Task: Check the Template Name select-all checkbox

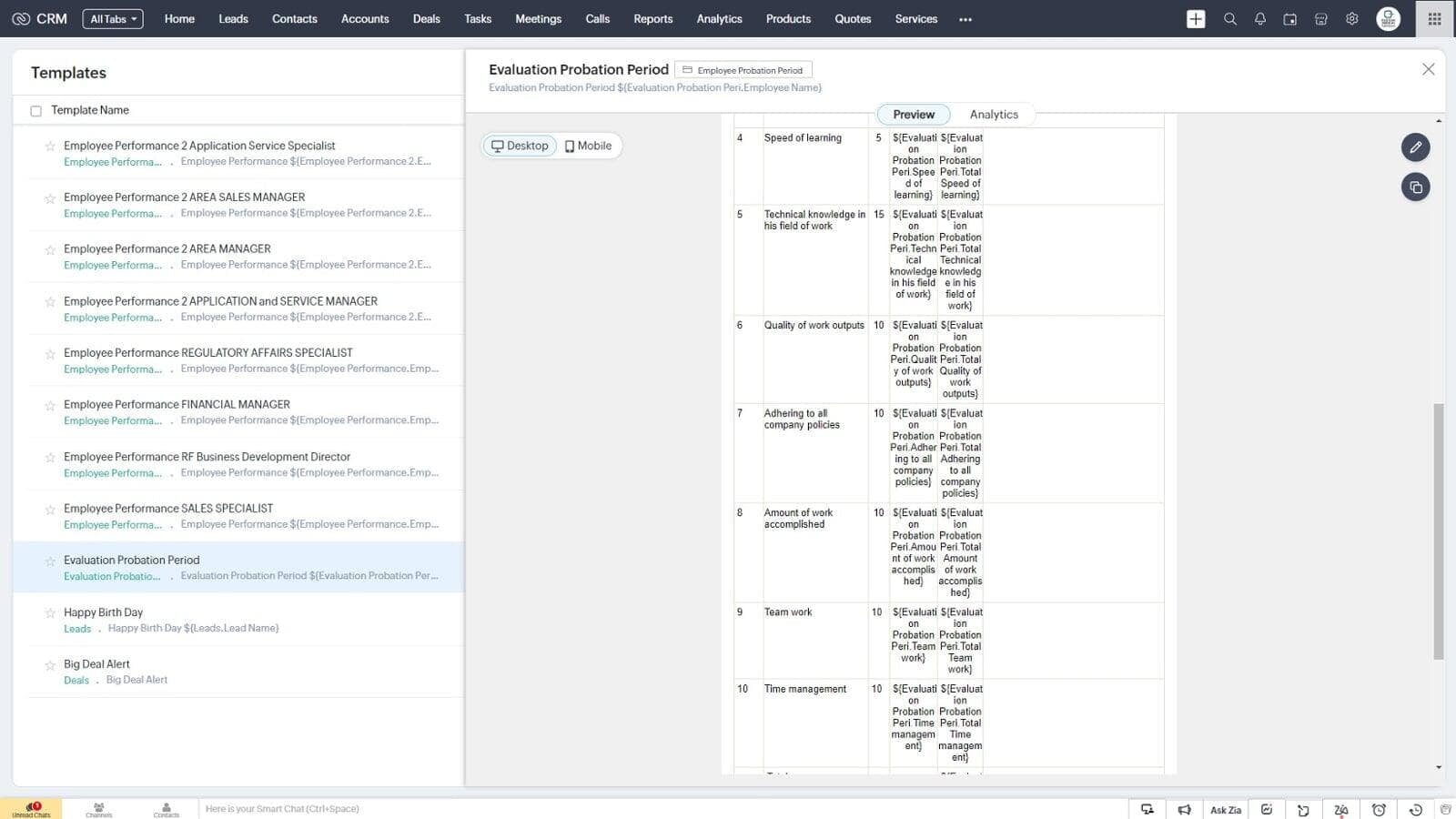Action: point(36,111)
